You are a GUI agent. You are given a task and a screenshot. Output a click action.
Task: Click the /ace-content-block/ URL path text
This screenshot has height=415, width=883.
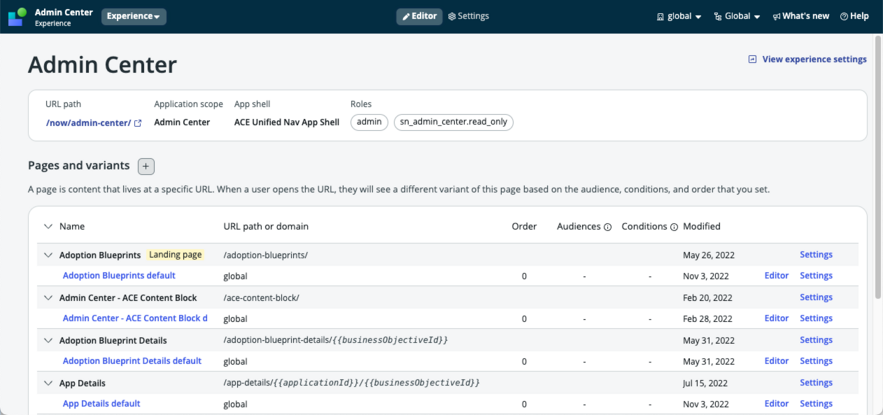pos(261,298)
